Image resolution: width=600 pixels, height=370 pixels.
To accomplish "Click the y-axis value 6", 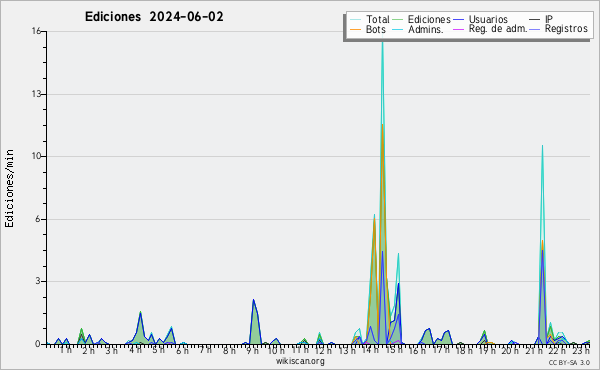I will (x=38, y=219).
